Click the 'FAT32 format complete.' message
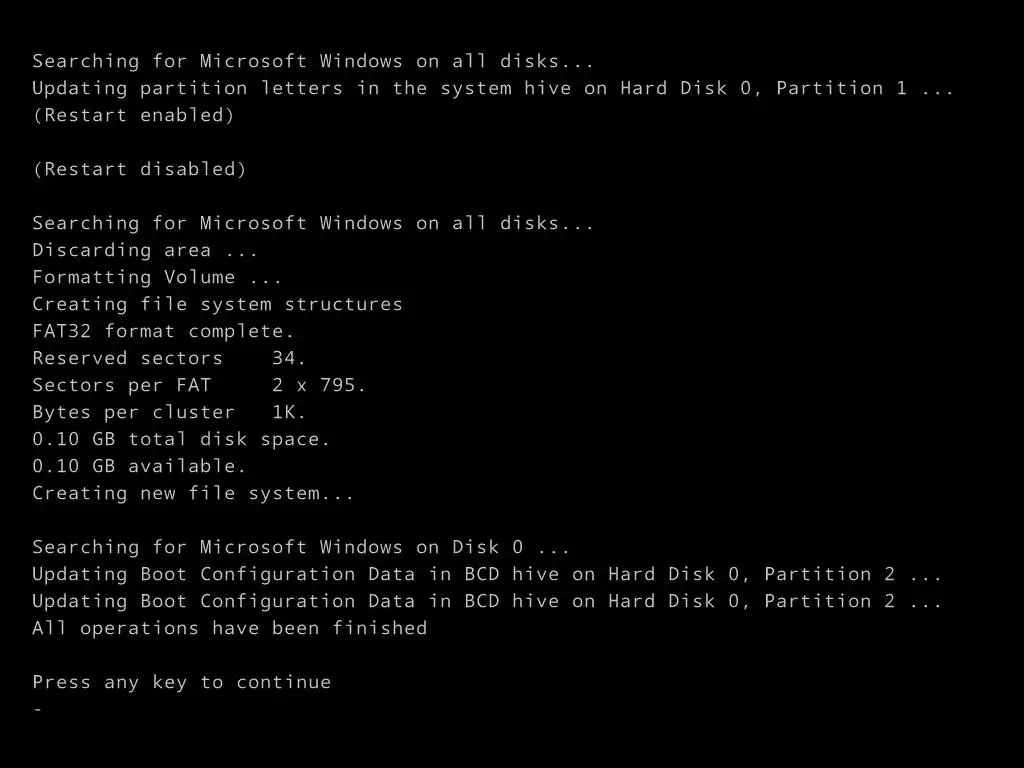This screenshot has height=768, width=1024. pyautogui.click(x=163, y=331)
